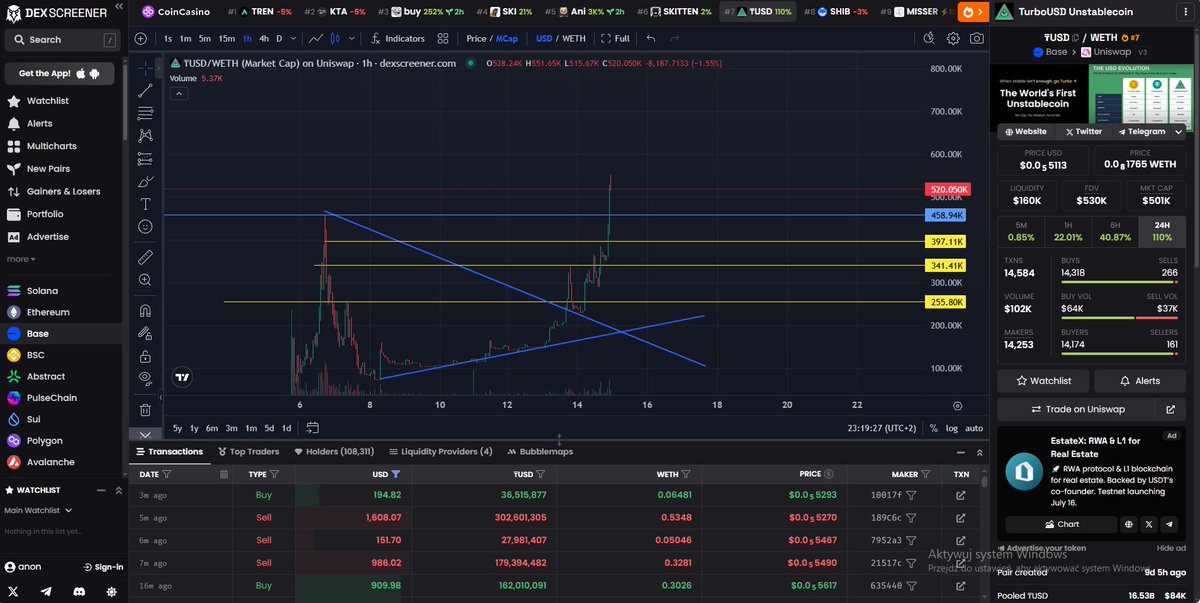
Task: Click the Search field
Action: 61,40
